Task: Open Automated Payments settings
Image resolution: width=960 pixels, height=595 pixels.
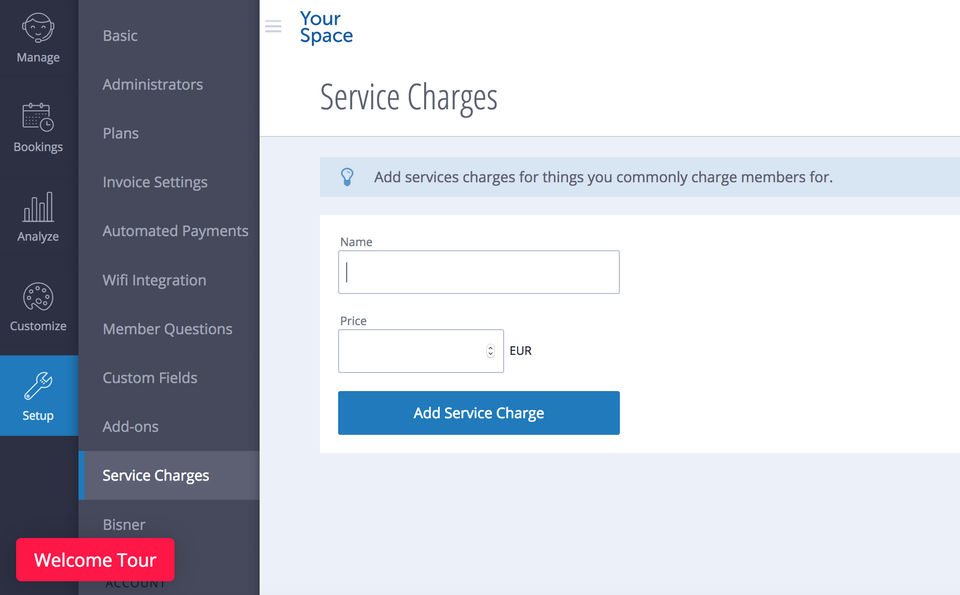Action: tap(175, 231)
